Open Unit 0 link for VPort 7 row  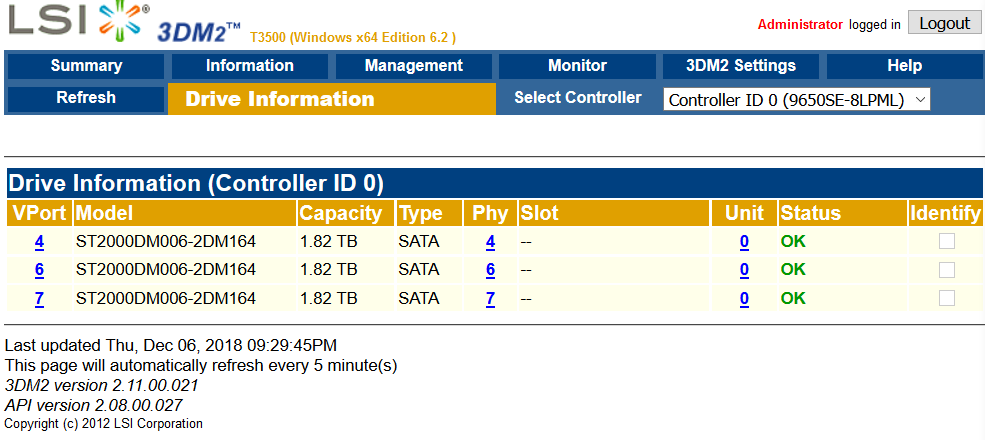pos(744,299)
